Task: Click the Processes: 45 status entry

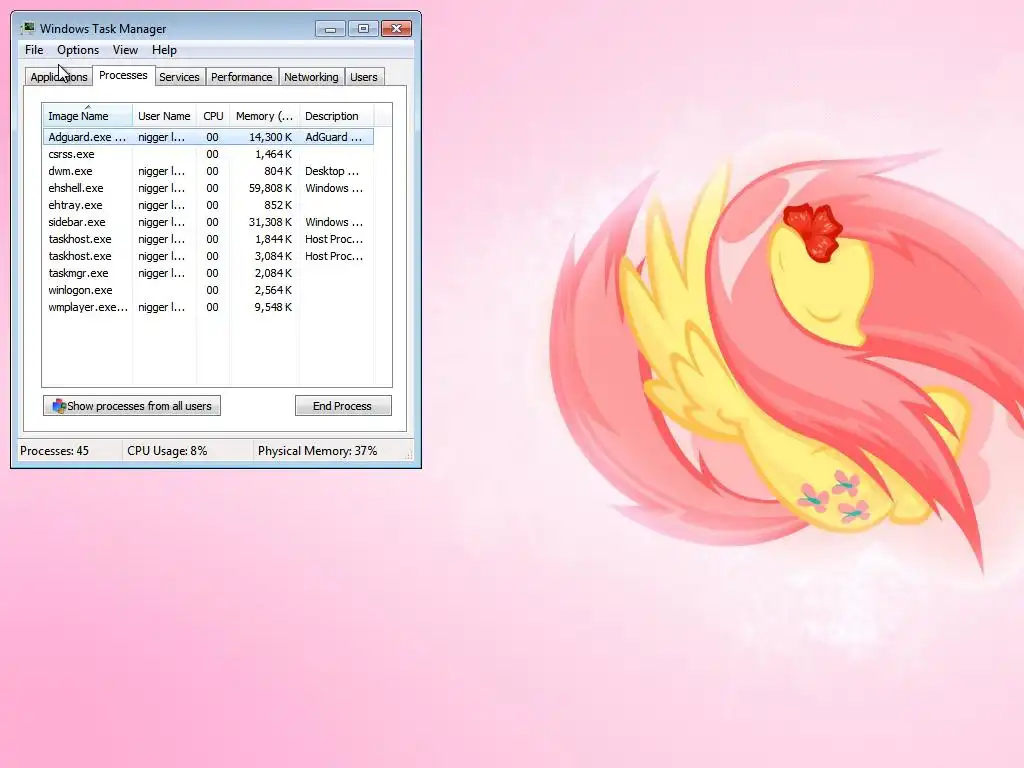Action: [x=54, y=451]
